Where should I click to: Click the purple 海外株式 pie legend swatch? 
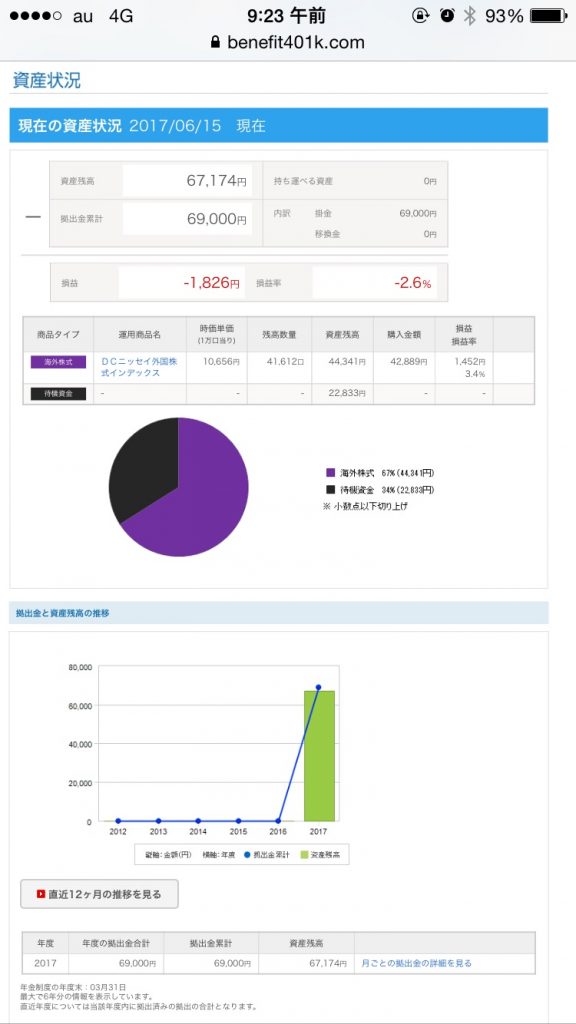[x=330, y=473]
